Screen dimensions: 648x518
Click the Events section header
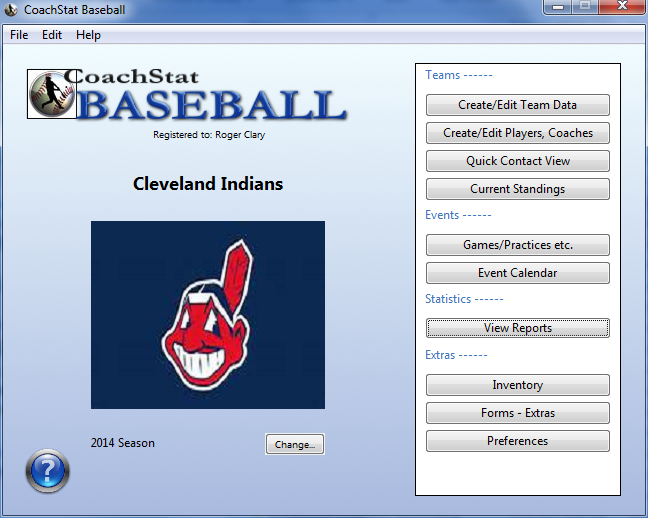[458, 215]
